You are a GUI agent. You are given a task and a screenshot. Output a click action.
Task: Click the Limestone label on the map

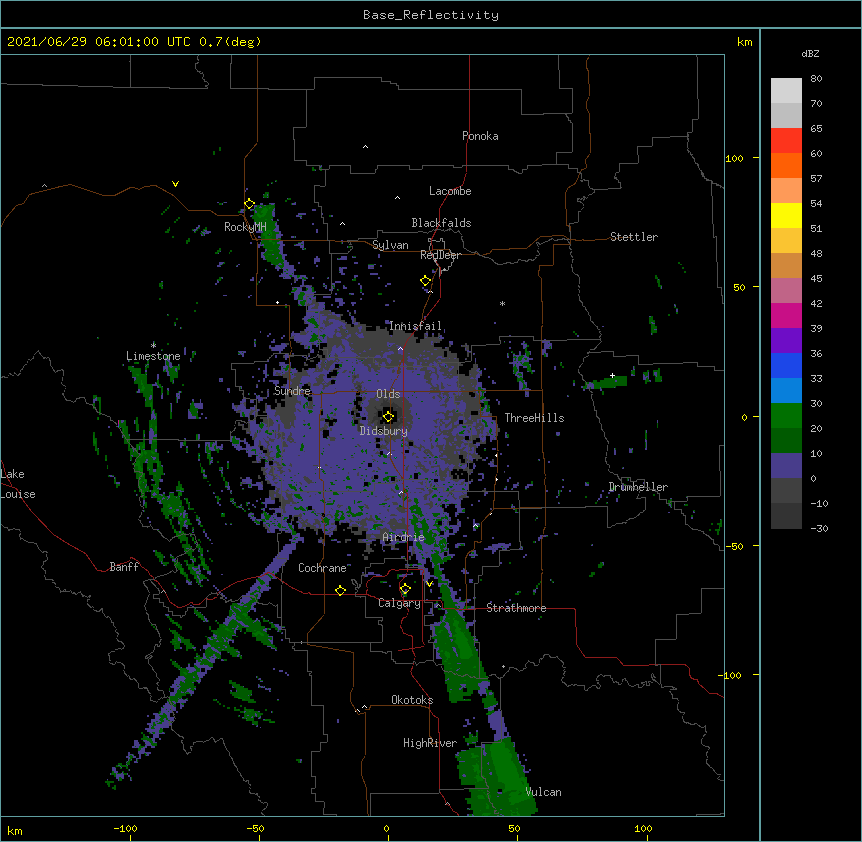pos(153,356)
